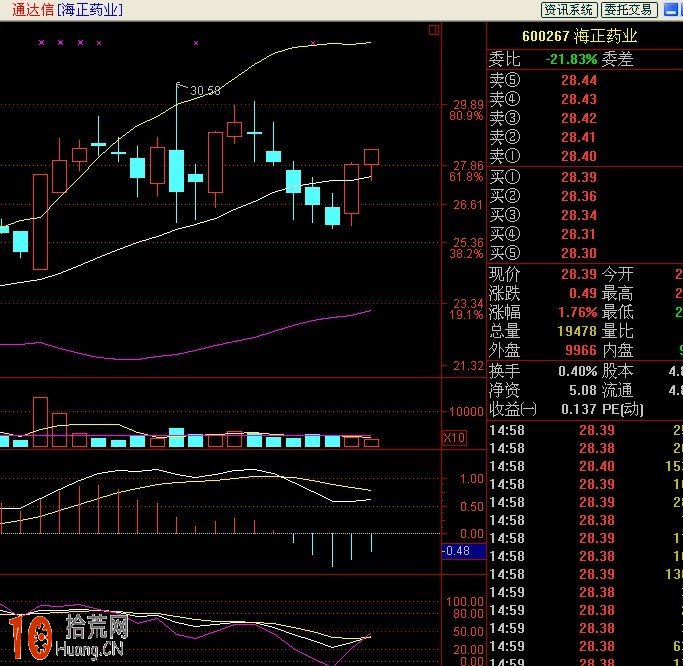Image resolution: width=683 pixels, height=666 pixels.
Task: Click the stock header 600267 海正药业
Action: [x=579, y=36]
